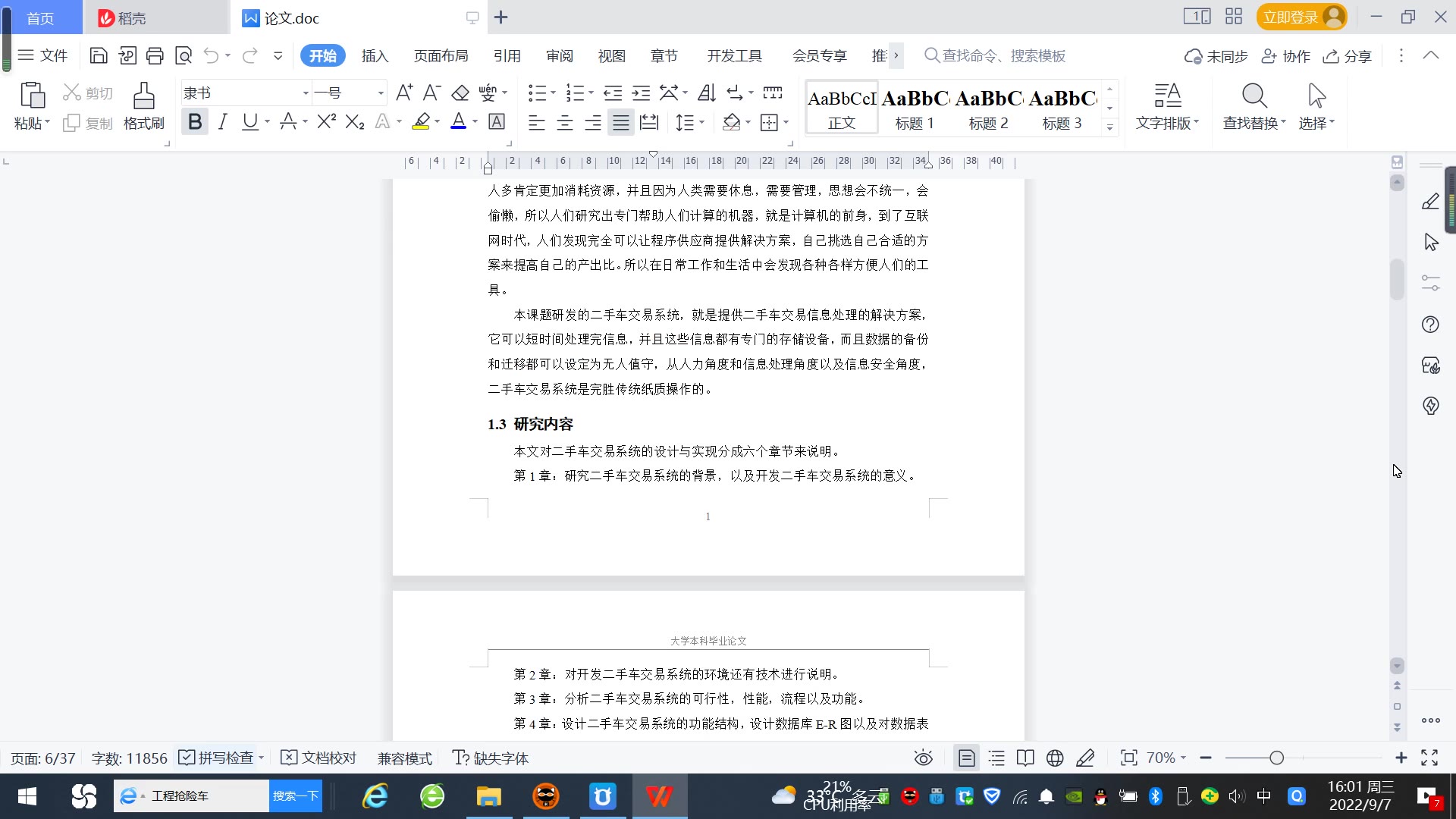Toggle Bold formatting
The height and width of the screenshot is (819, 1456).
pos(195,121)
